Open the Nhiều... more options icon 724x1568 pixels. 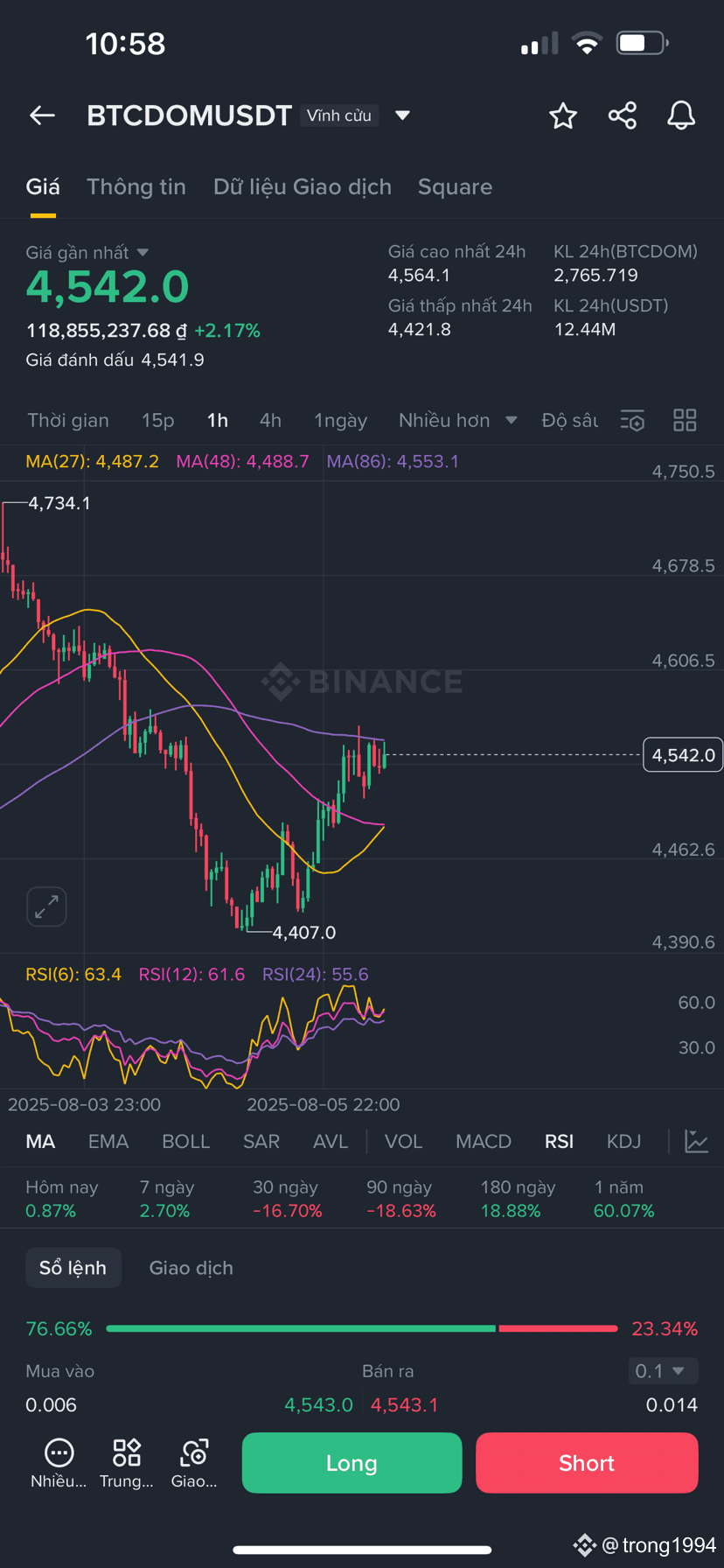click(x=59, y=1464)
